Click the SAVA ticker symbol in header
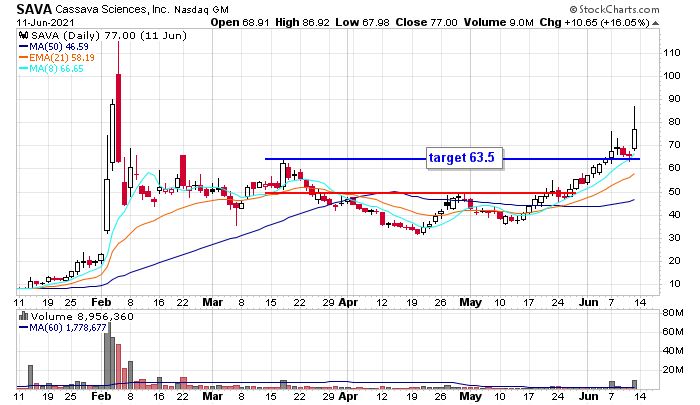700x405 pixels. coord(34,9)
